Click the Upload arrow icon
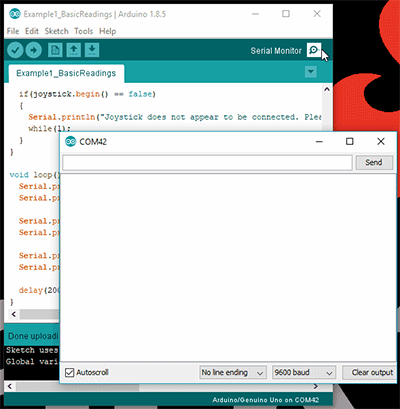Viewport: 400px width, 409px height. [x=34, y=50]
